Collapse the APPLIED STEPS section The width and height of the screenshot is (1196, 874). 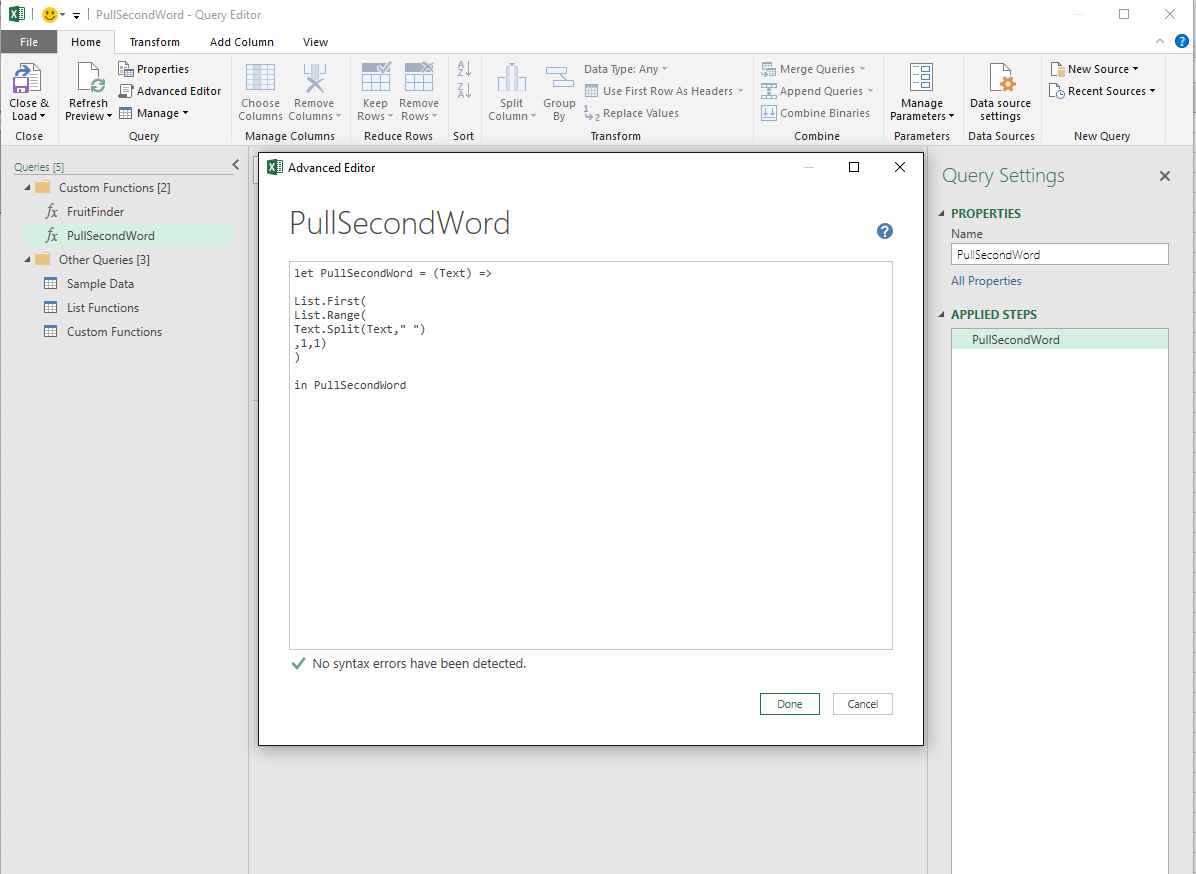pos(941,314)
